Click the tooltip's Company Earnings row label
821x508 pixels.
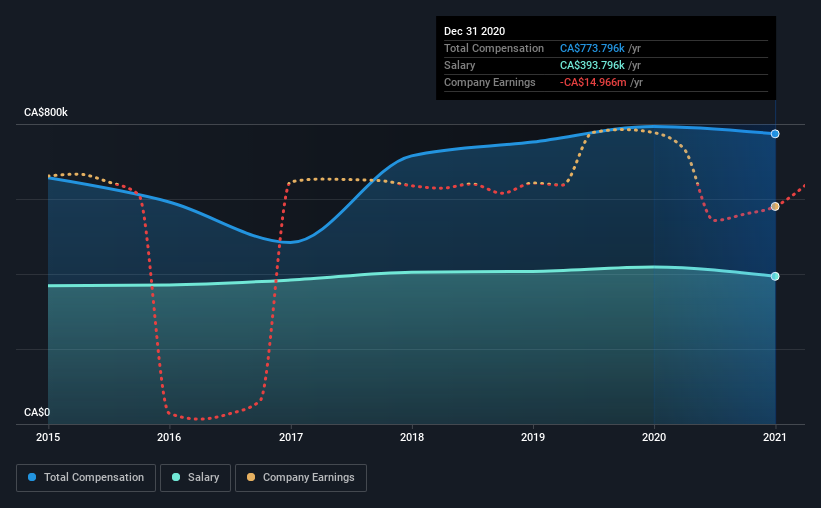point(490,82)
